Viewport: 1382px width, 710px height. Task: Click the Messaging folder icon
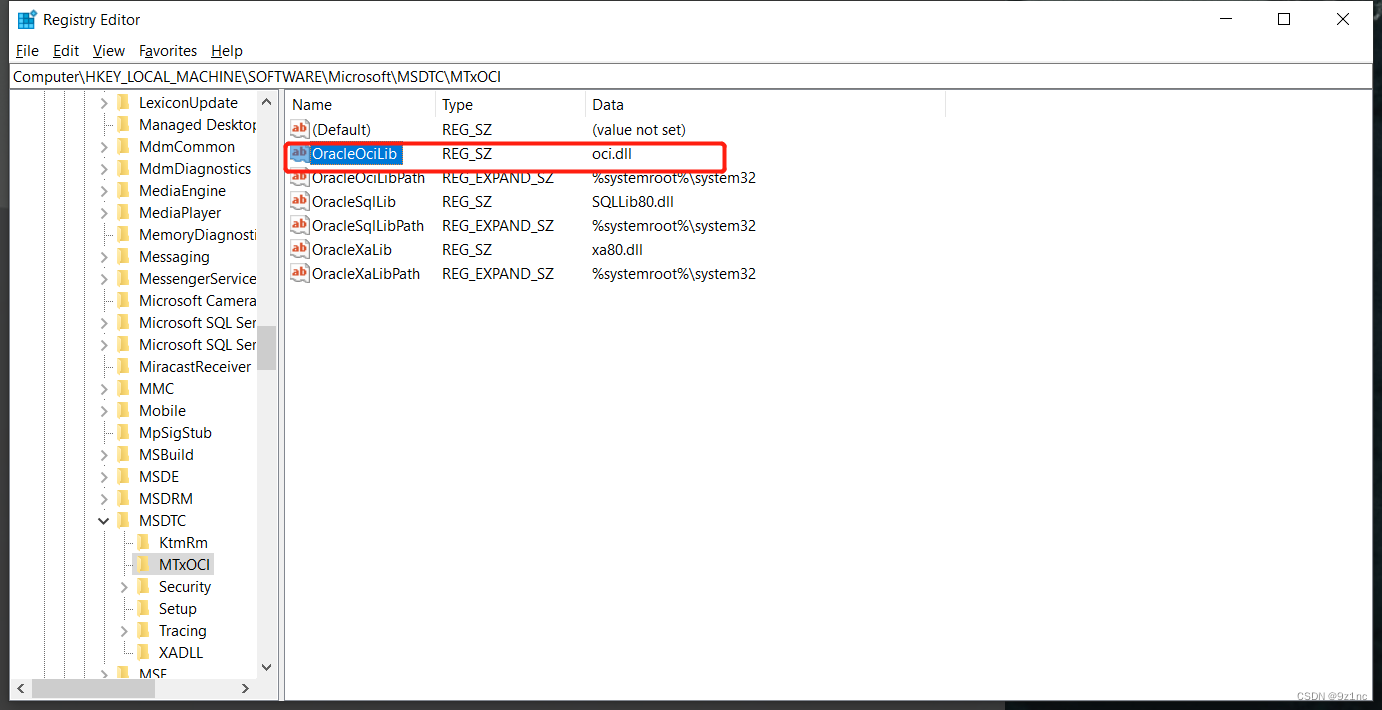(124, 257)
